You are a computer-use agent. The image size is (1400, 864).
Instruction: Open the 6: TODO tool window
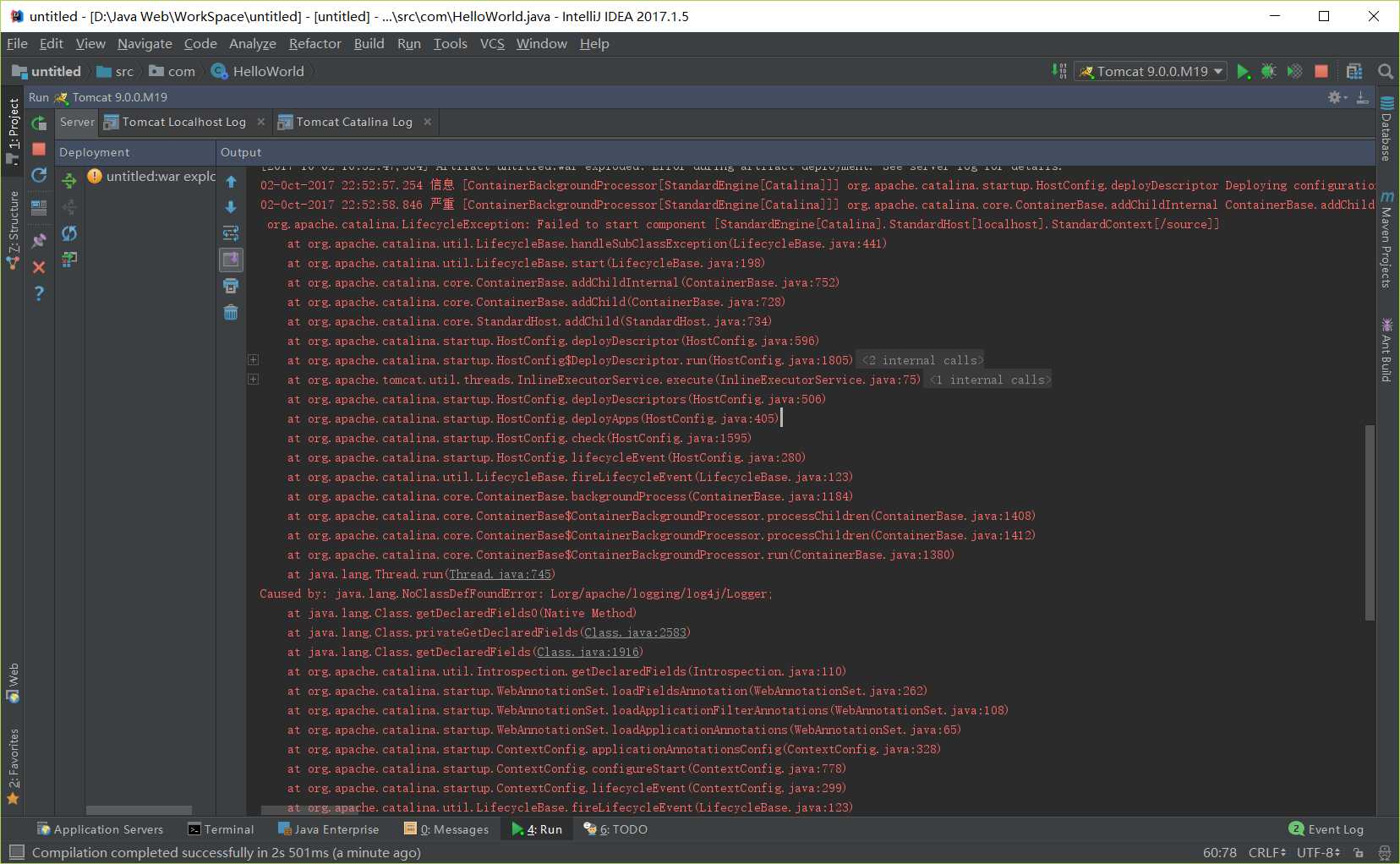click(615, 829)
